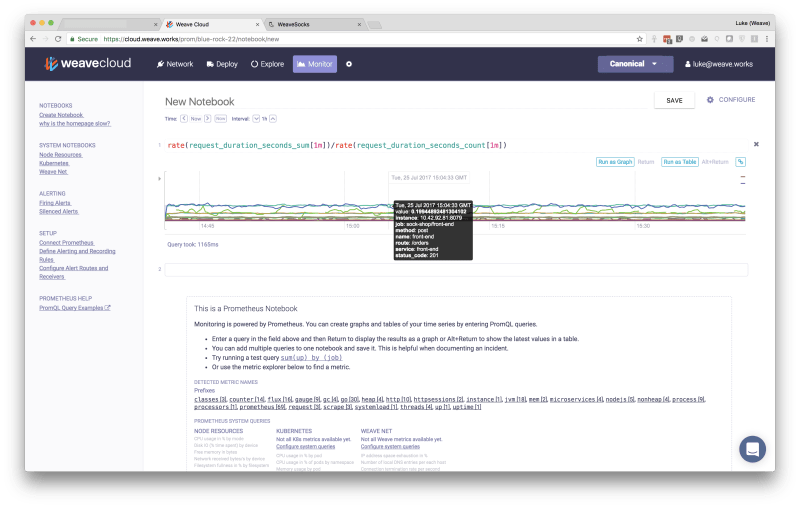Select the go [30] metric prefix
800x507 pixels.
(x=350, y=399)
